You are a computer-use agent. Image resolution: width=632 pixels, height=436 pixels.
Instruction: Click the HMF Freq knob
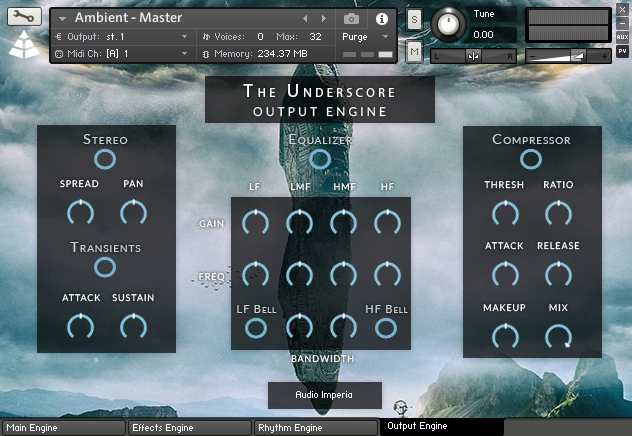(x=343, y=275)
